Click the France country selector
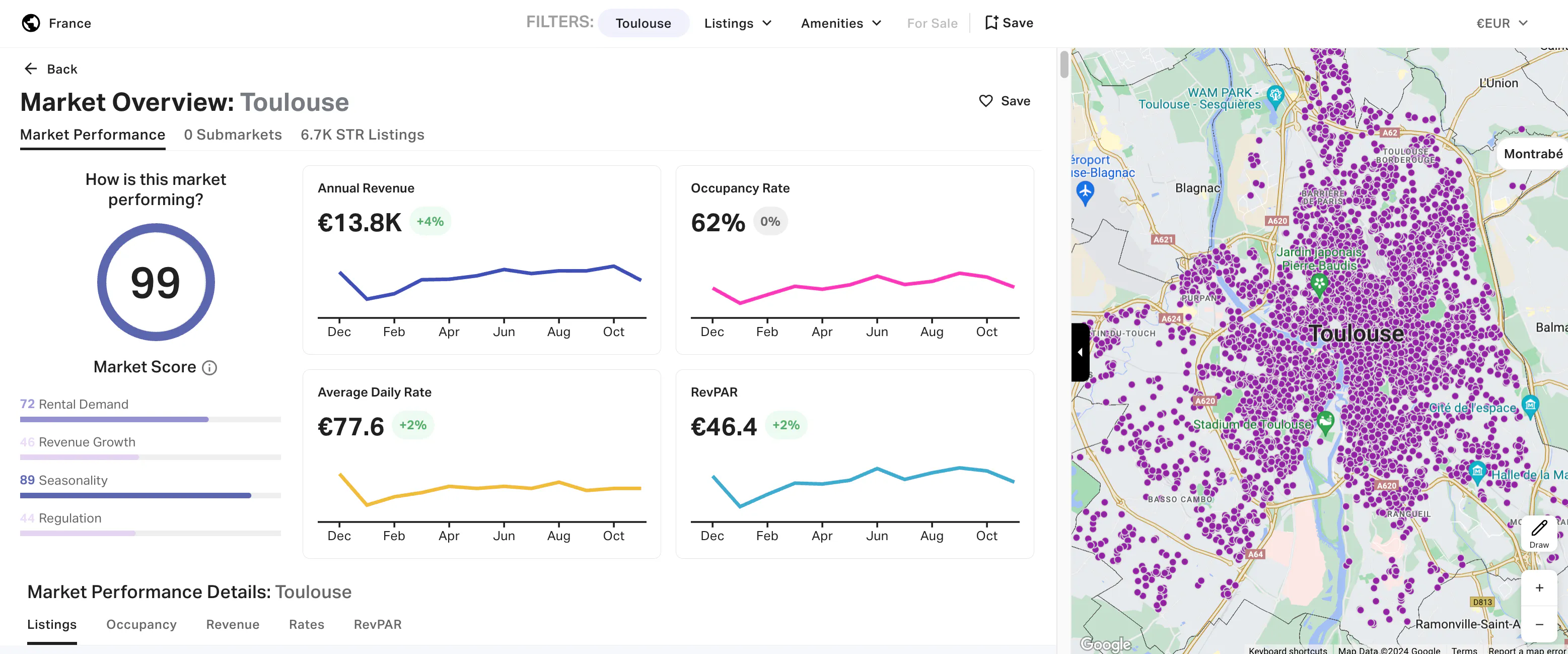Viewport: 1568px width, 654px height. [x=56, y=23]
